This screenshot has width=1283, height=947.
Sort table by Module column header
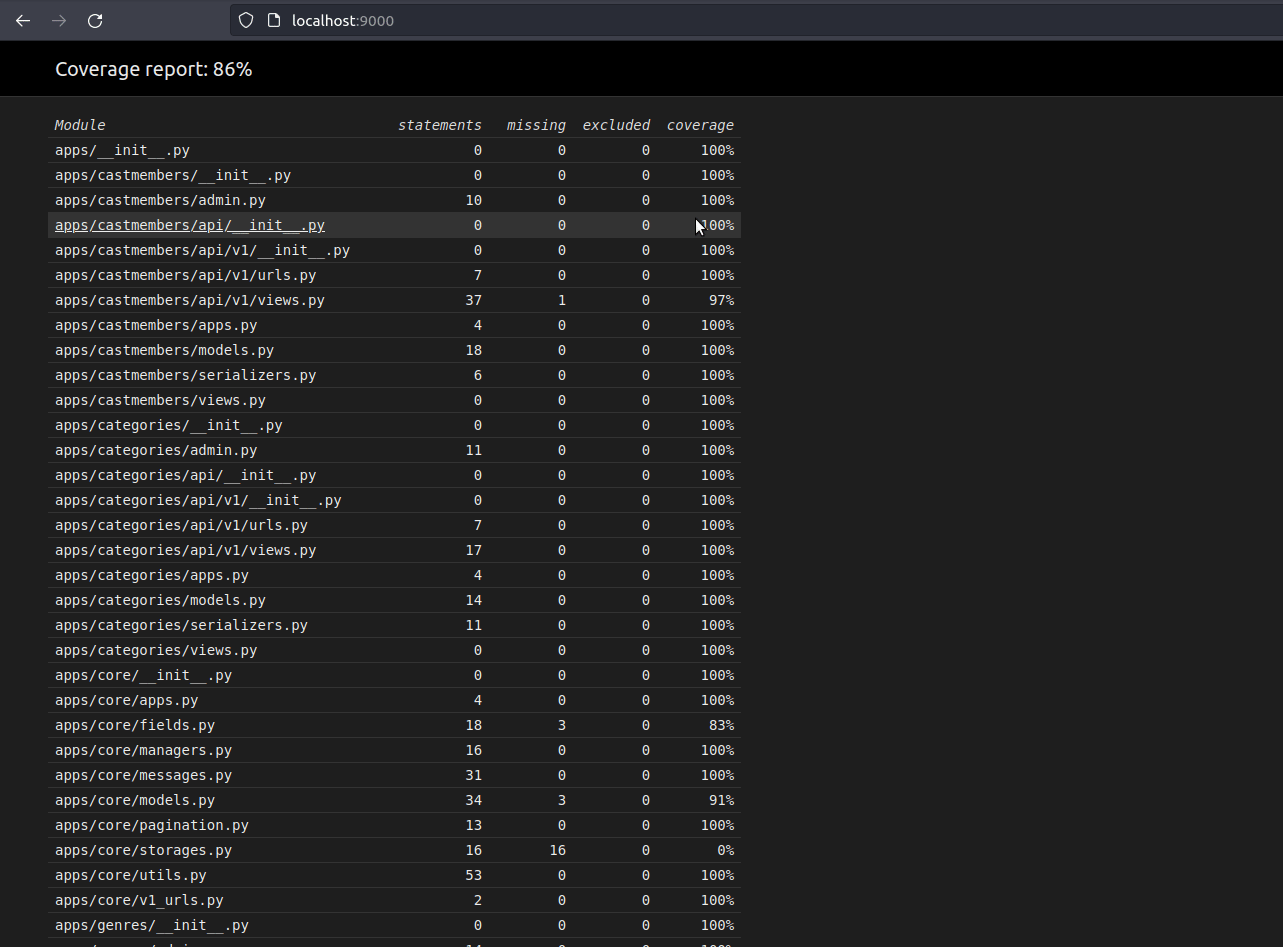point(80,125)
